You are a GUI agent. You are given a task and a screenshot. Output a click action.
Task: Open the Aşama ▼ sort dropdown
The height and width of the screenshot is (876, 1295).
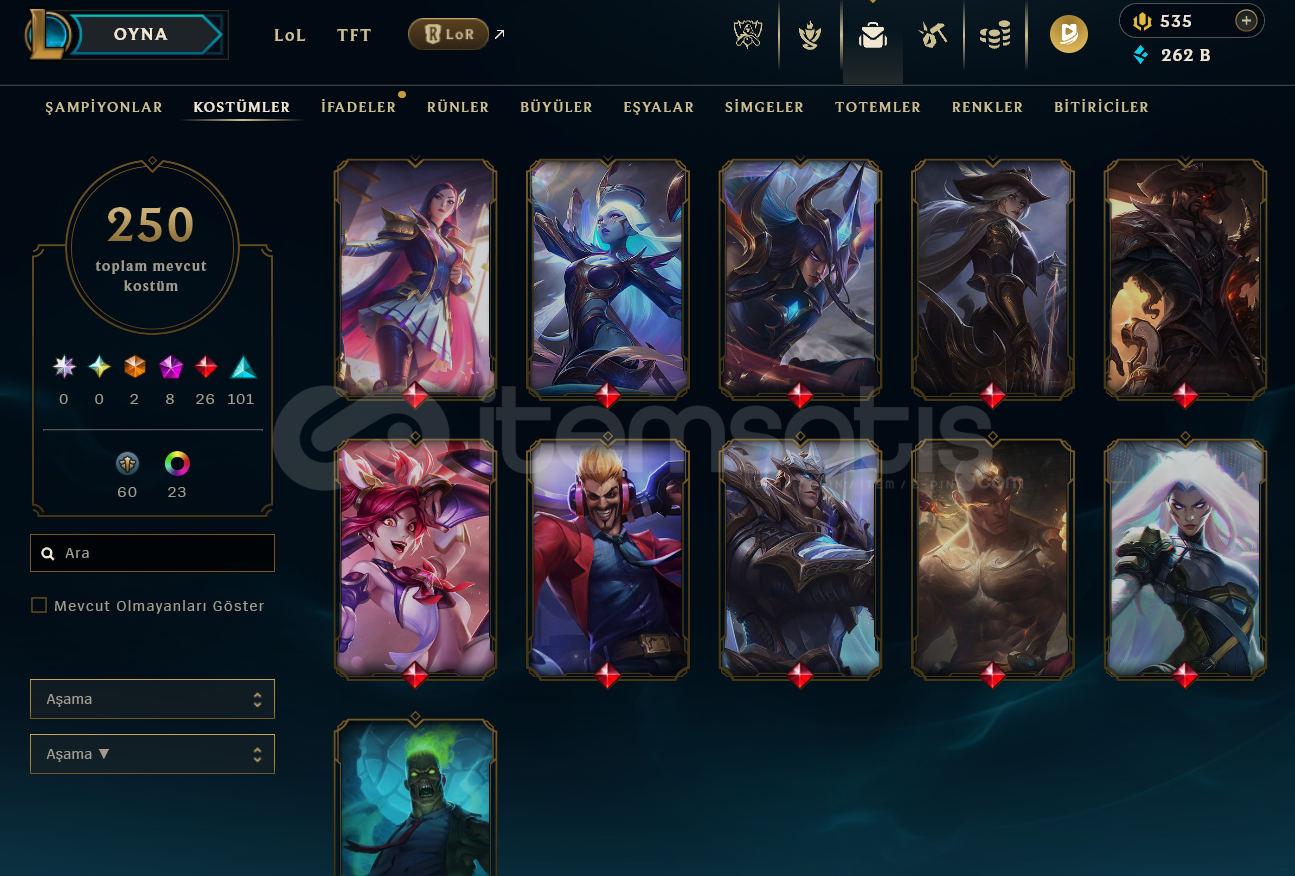click(152, 754)
